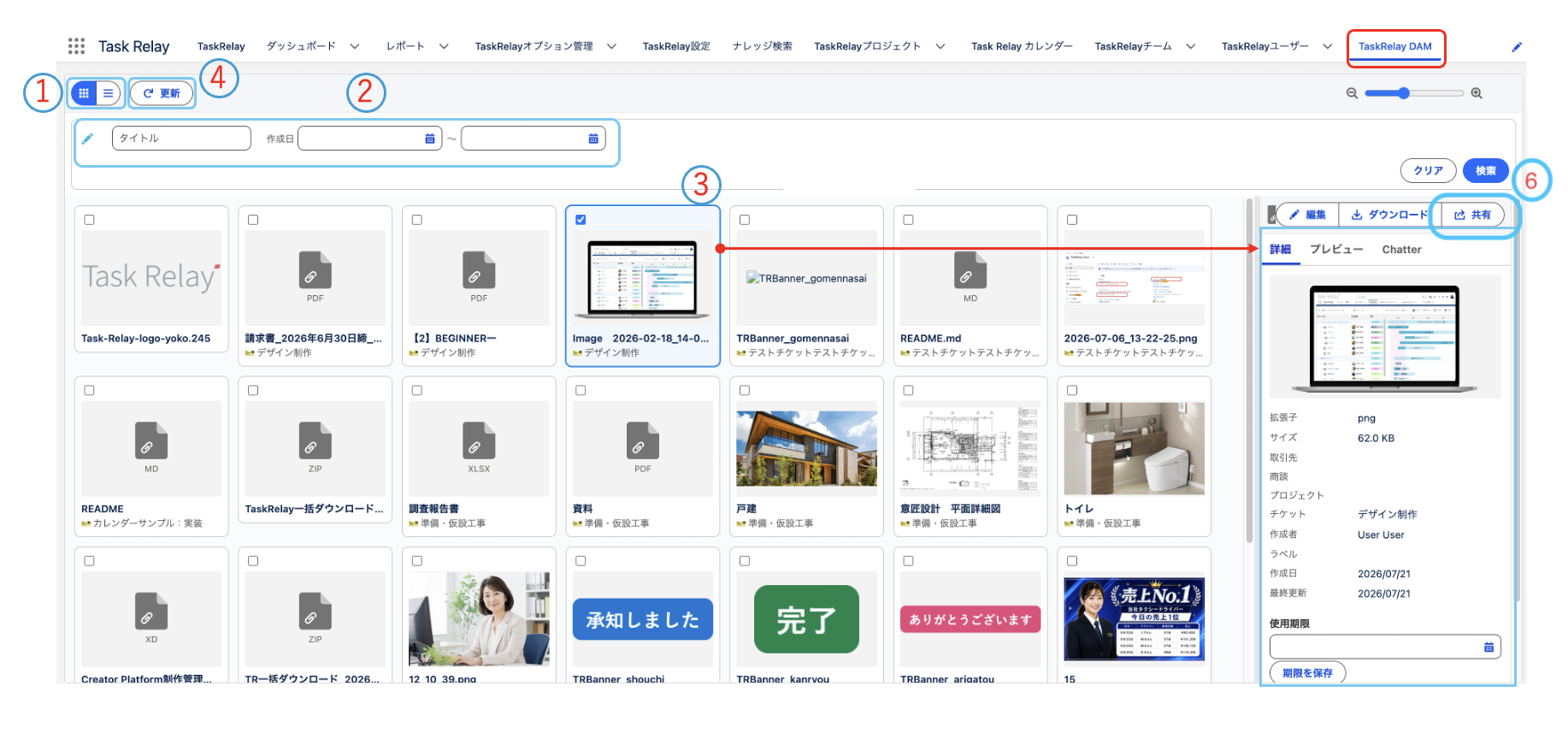Open TRBanner_shouchi 承知しました thumbnail
The width and height of the screenshot is (1568, 739).
click(x=643, y=619)
